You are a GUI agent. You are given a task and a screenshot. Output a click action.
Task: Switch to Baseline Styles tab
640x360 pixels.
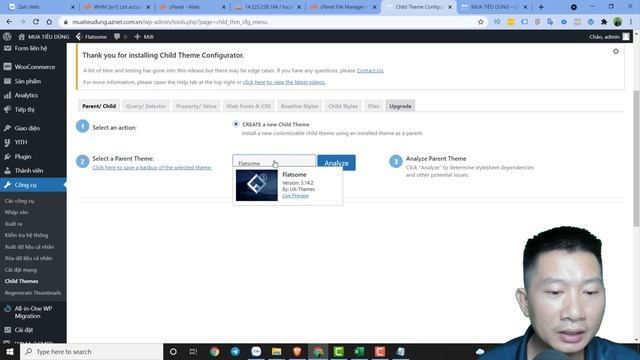299,106
